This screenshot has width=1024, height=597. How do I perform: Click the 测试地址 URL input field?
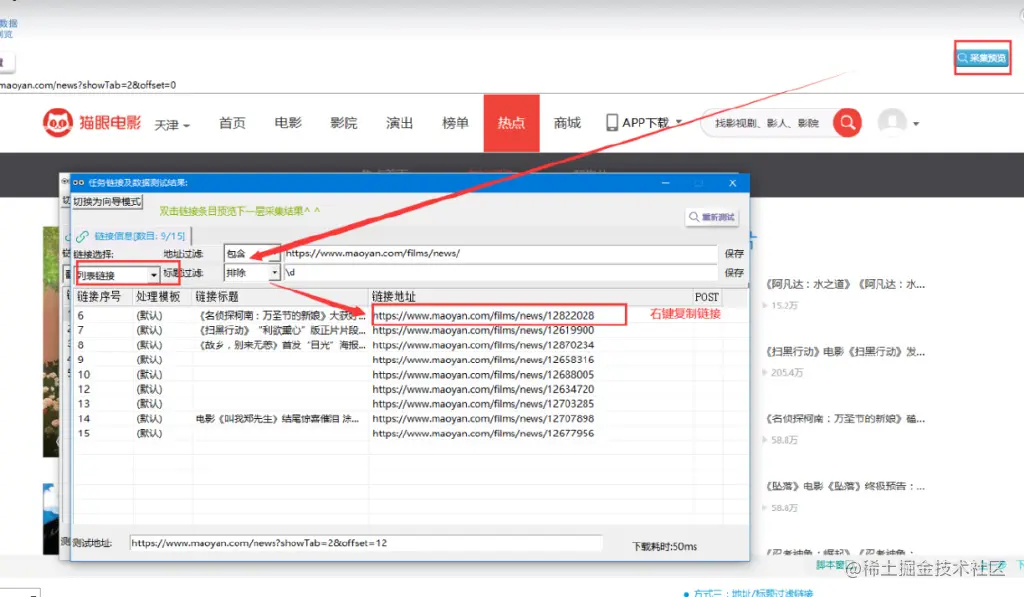coord(366,543)
